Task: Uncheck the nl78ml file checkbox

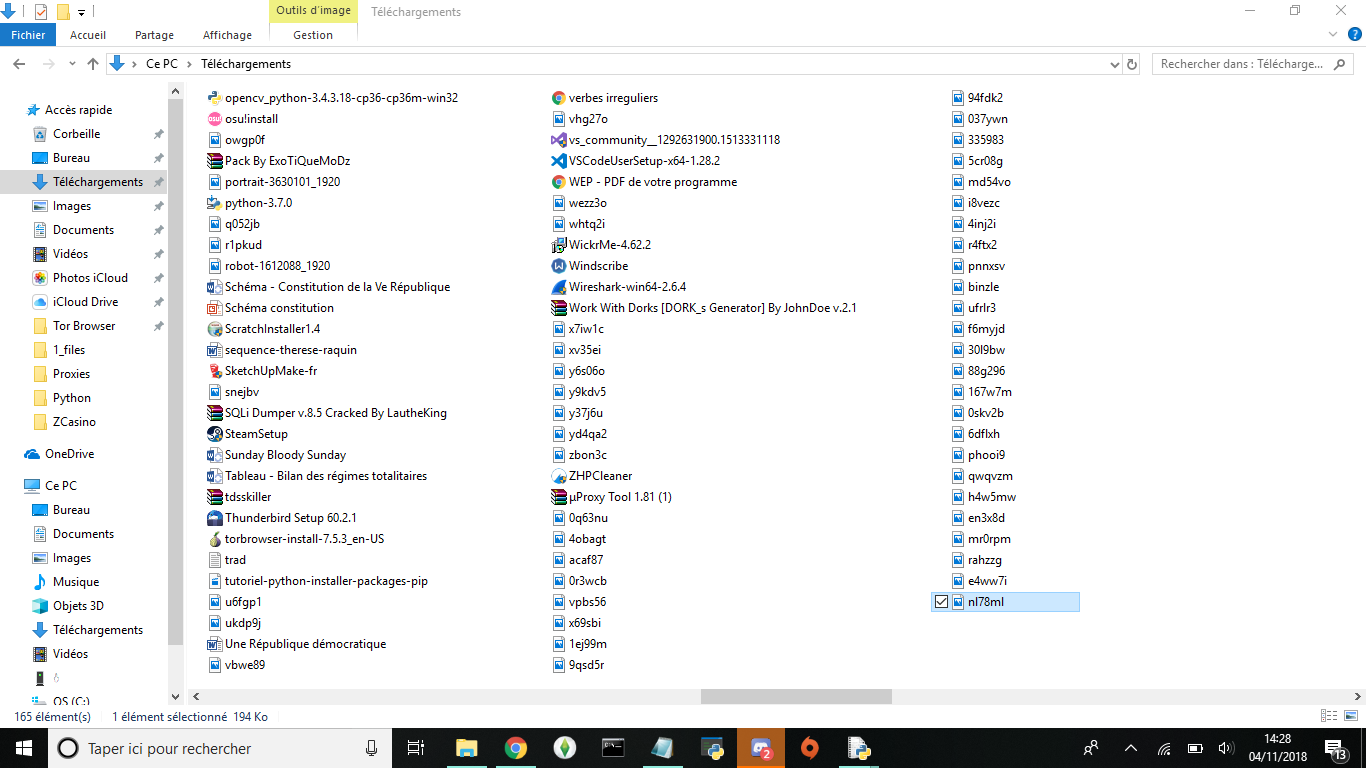Action: pyautogui.click(x=941, y=602)
